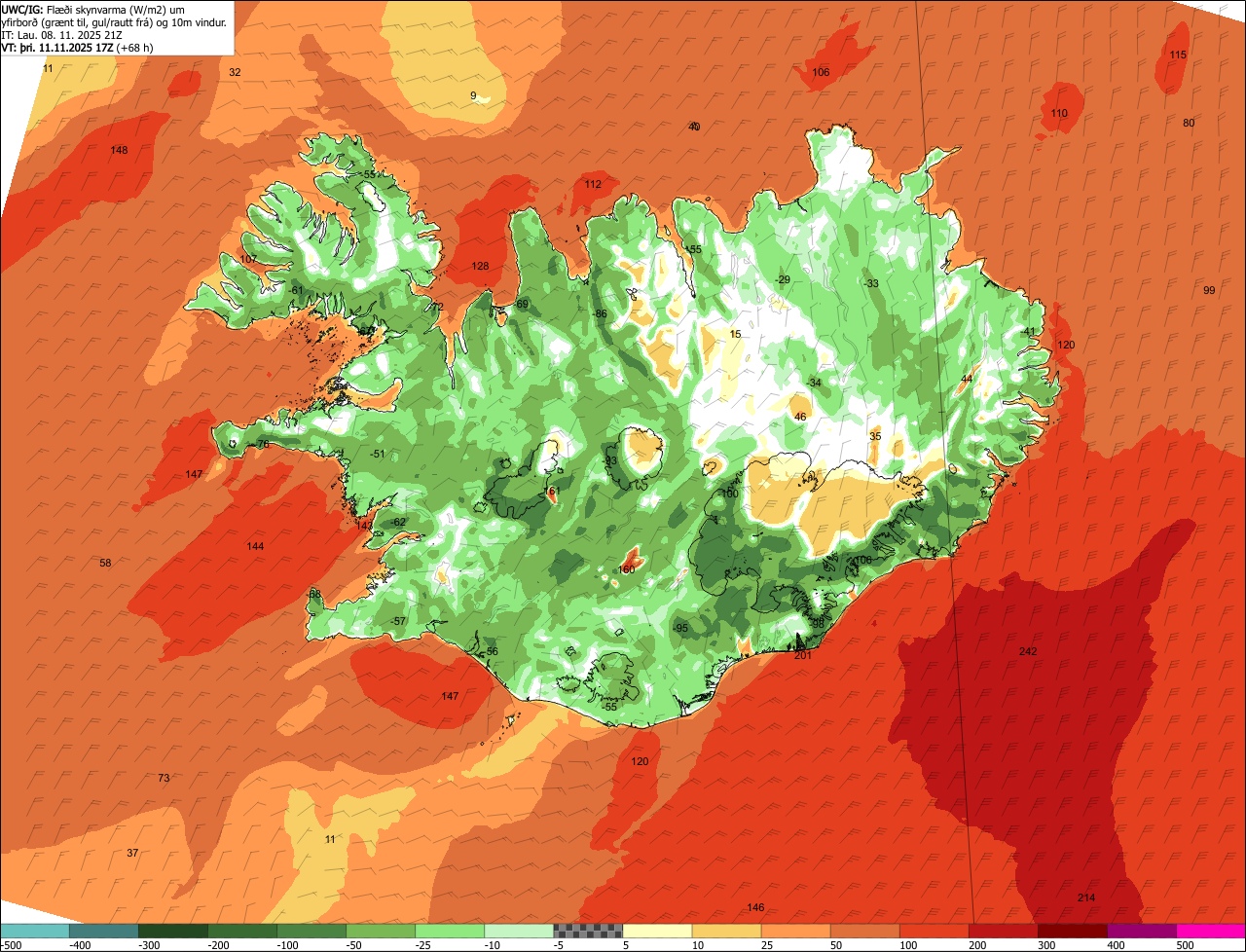Image resolution: width=1246 pixels, height=952 pixels.
Task: Select the orange 50 to 100 legend swatch
Action: 864,931
